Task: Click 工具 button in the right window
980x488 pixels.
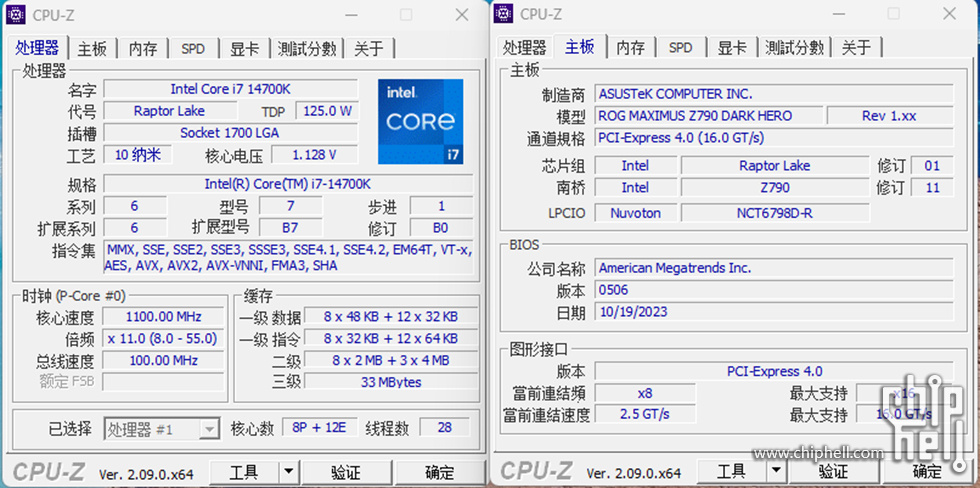Action: pyautogui.click(x=731, y=472)
